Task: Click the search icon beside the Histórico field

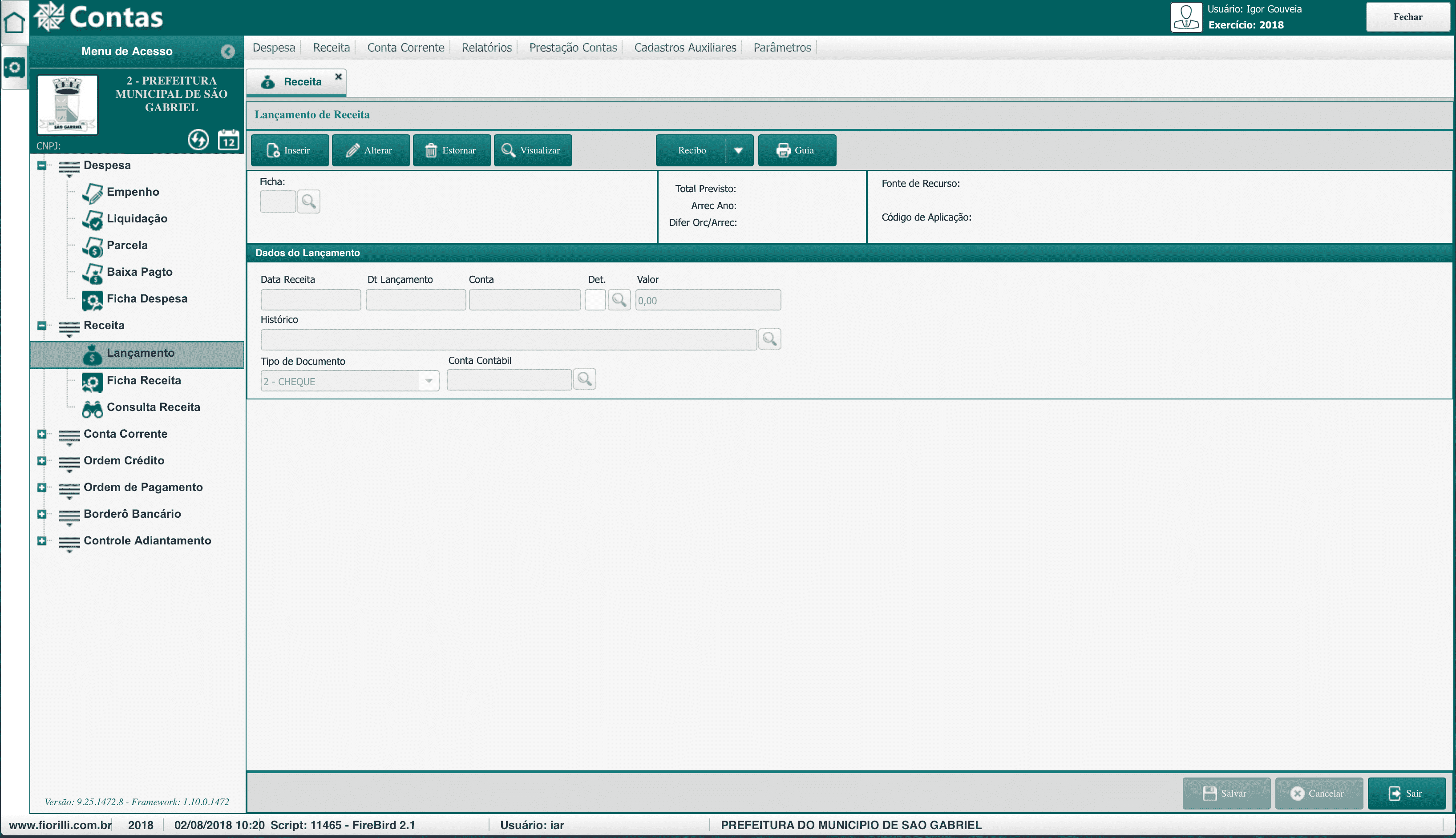Action: point(769,339)
